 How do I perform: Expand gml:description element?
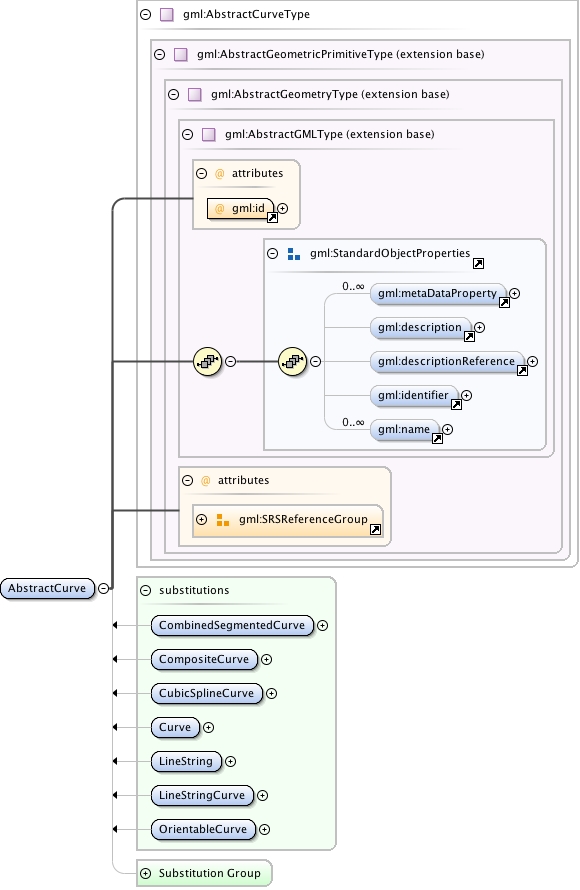(x=480, y=328)
